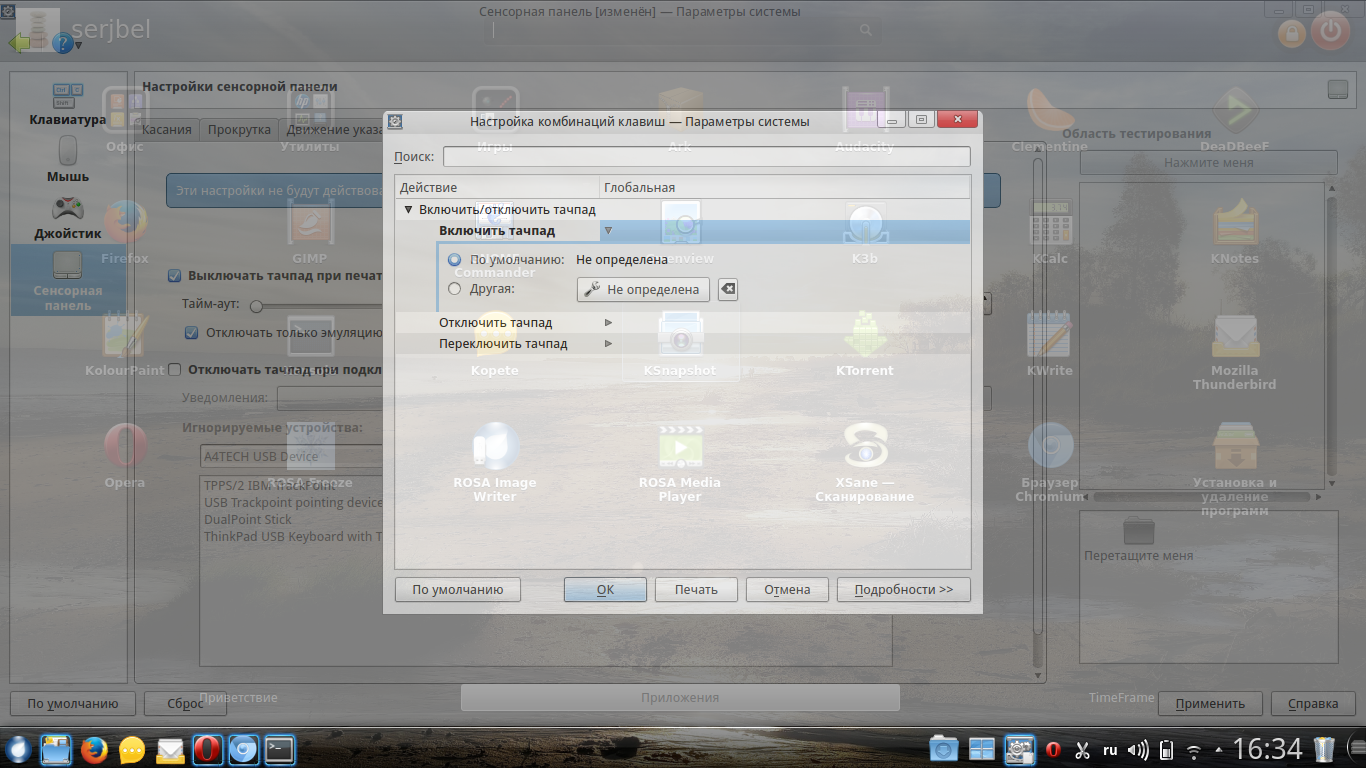Switch to the Движение указателя tab

332,130
